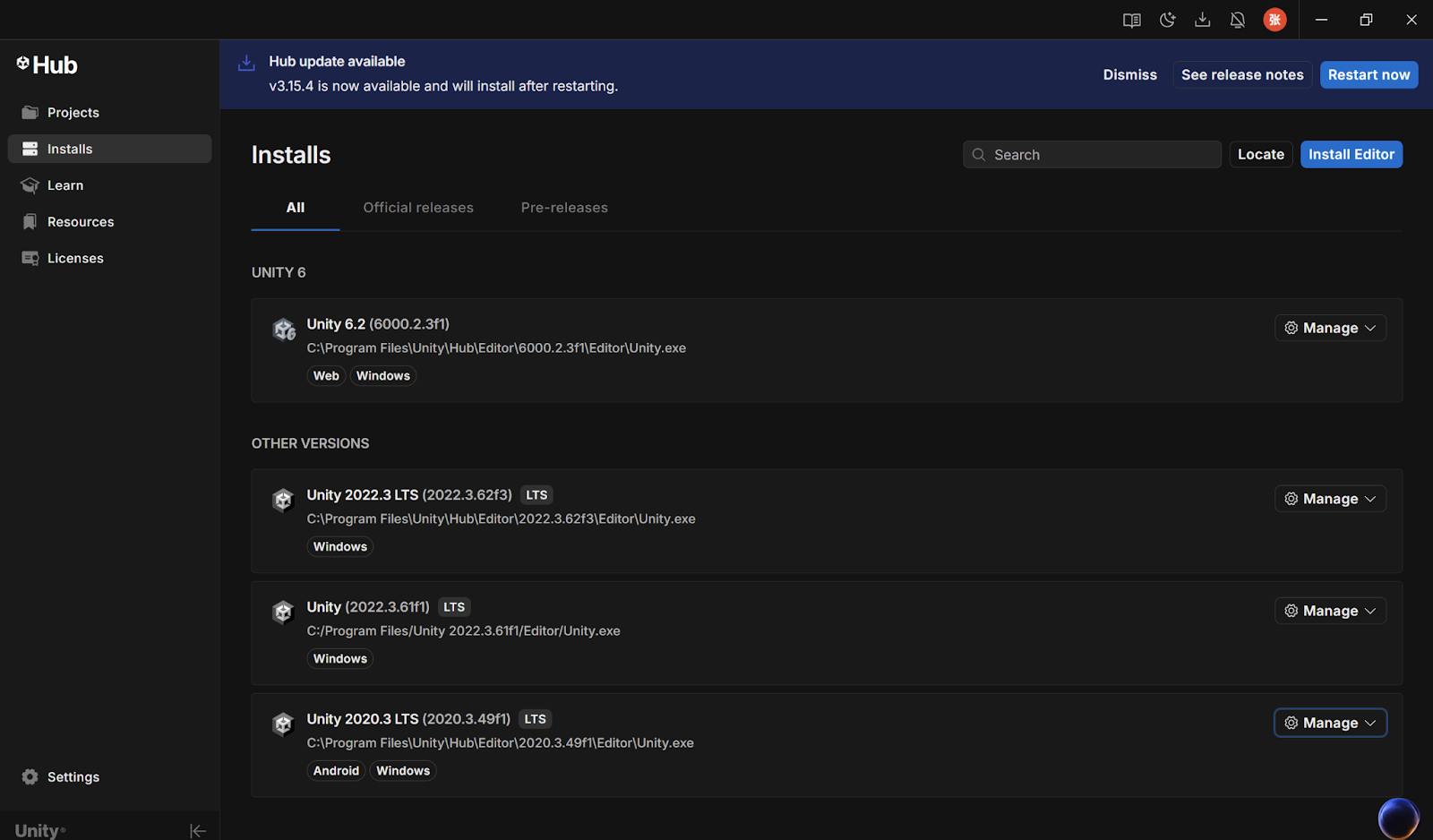Open Licenses from the sidebar
Viewport: 1433px width, 840px height.
tap(75, 259)
